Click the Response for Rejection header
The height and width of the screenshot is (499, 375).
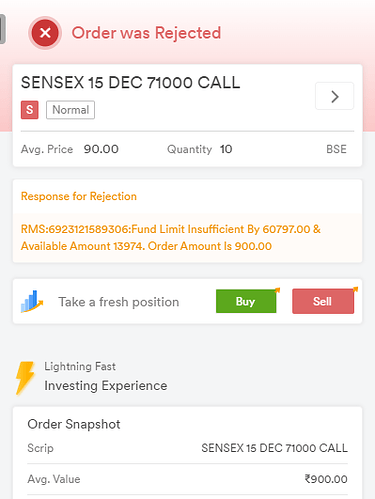point(79,196)
